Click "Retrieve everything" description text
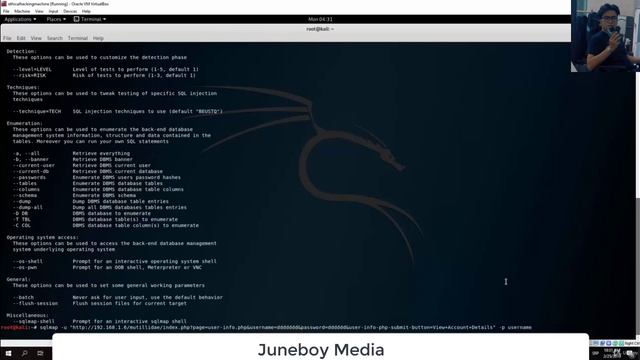Screen dimensions: 640x360 point(101,153)
